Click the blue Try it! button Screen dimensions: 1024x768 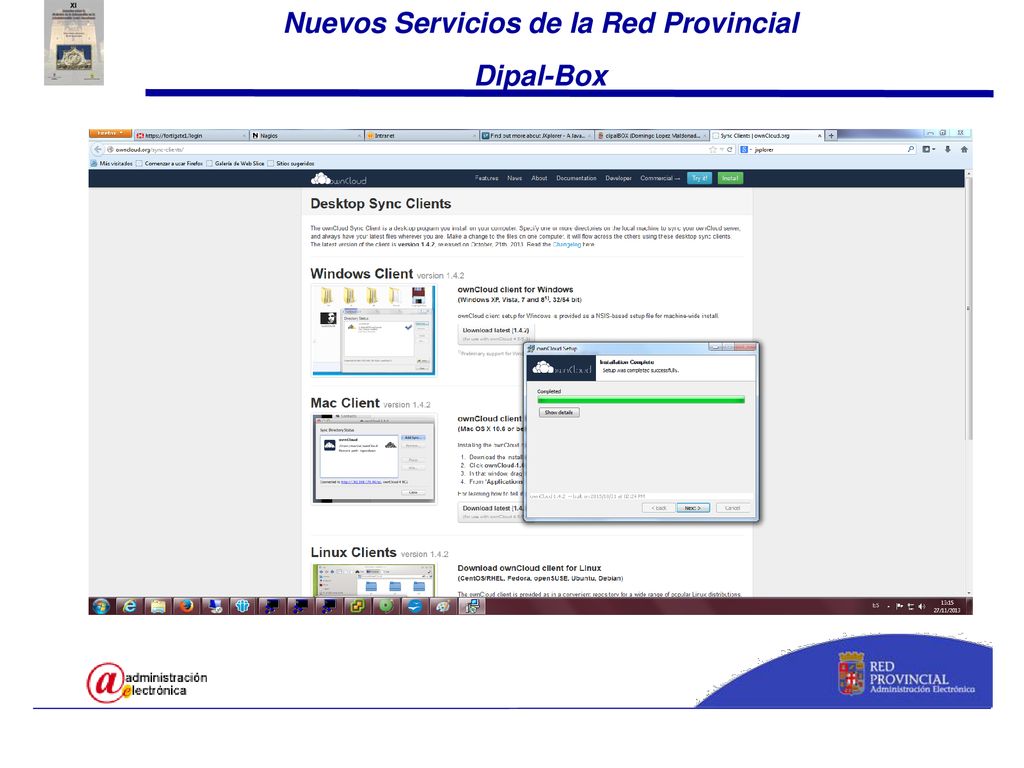point(699,178)
